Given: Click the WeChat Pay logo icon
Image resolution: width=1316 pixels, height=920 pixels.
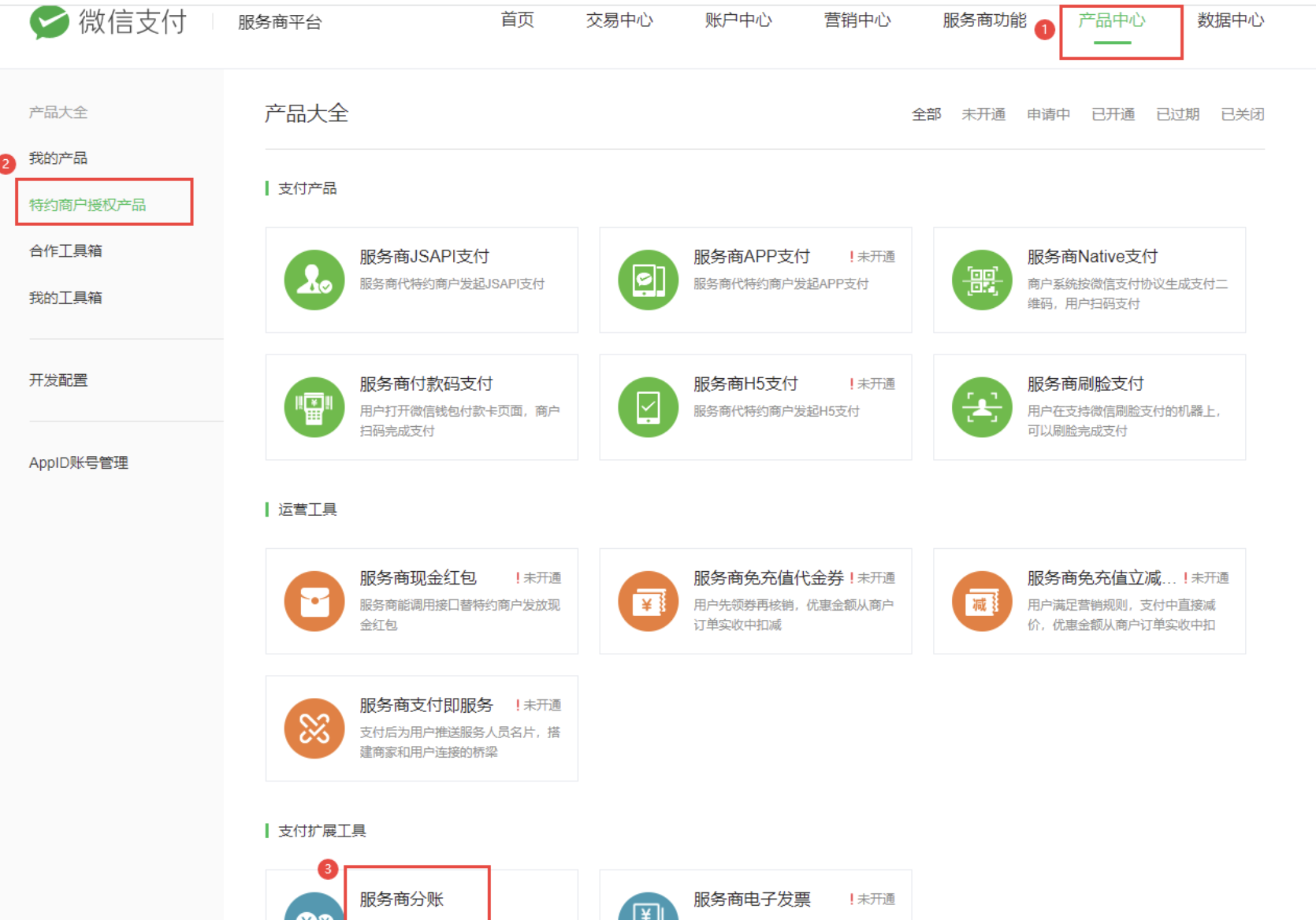Looking at the screenshot, I should tap(49, 21).
